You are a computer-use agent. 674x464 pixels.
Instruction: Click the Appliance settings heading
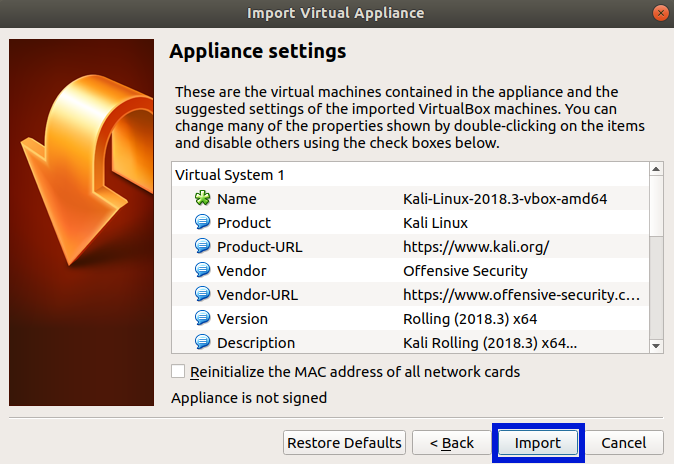pos(257,51)
